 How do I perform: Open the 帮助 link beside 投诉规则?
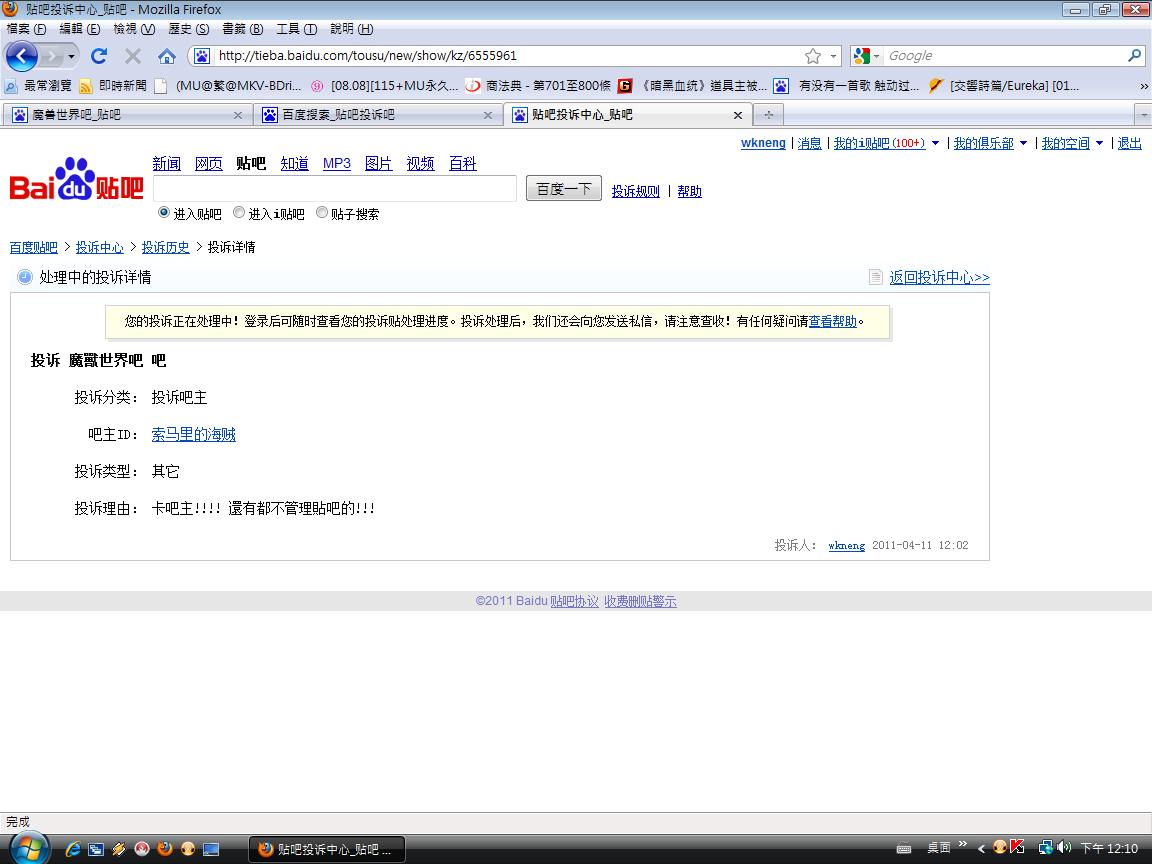tap(689, 191)
